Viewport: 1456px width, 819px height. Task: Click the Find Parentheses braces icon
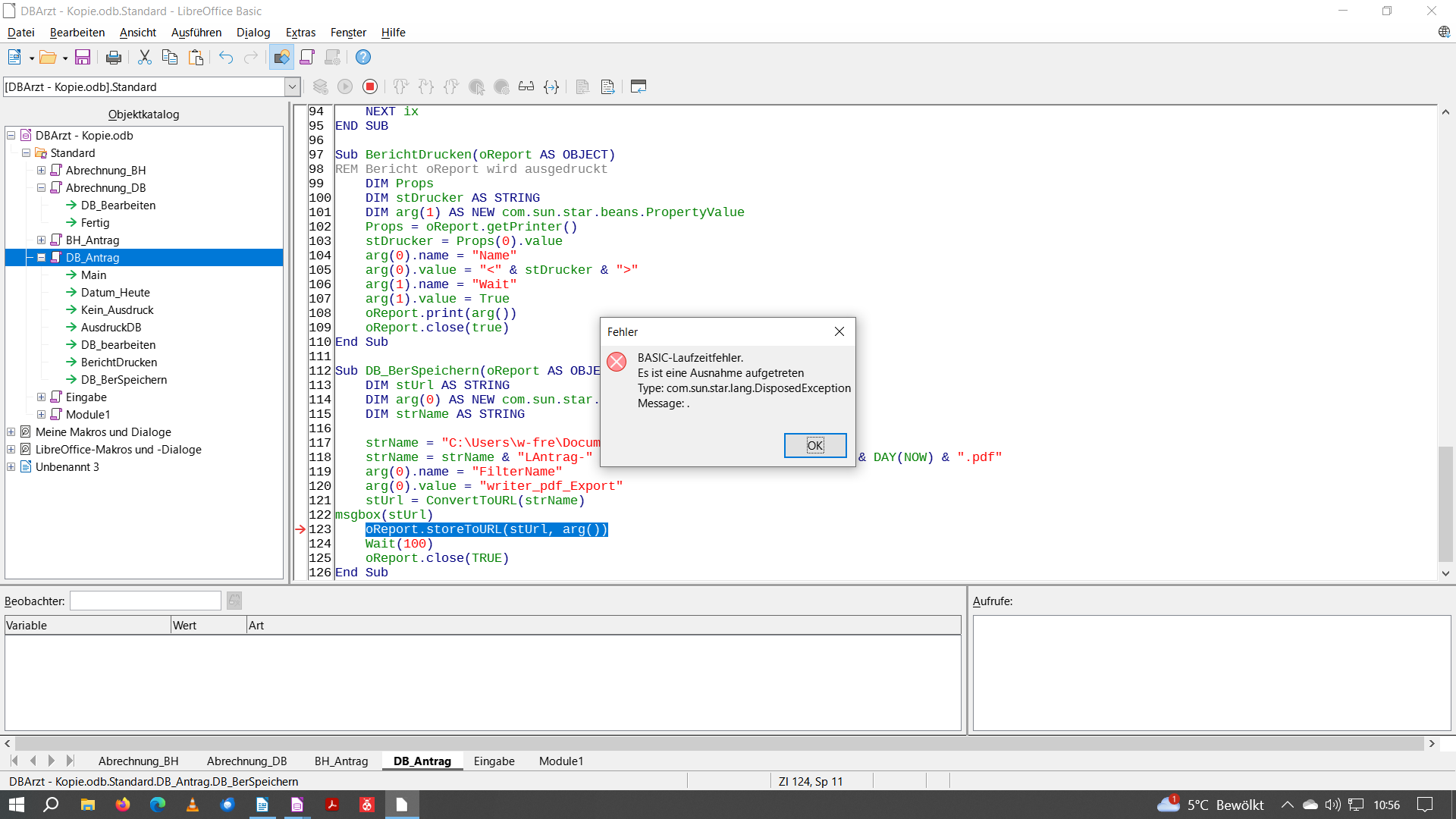[x=551, y=86]
